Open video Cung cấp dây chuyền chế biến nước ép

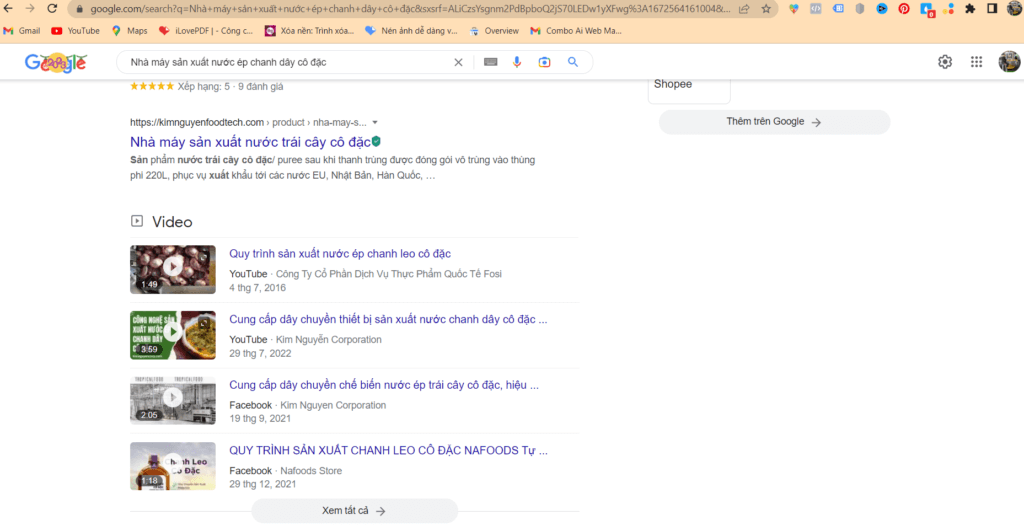point(384,385)
